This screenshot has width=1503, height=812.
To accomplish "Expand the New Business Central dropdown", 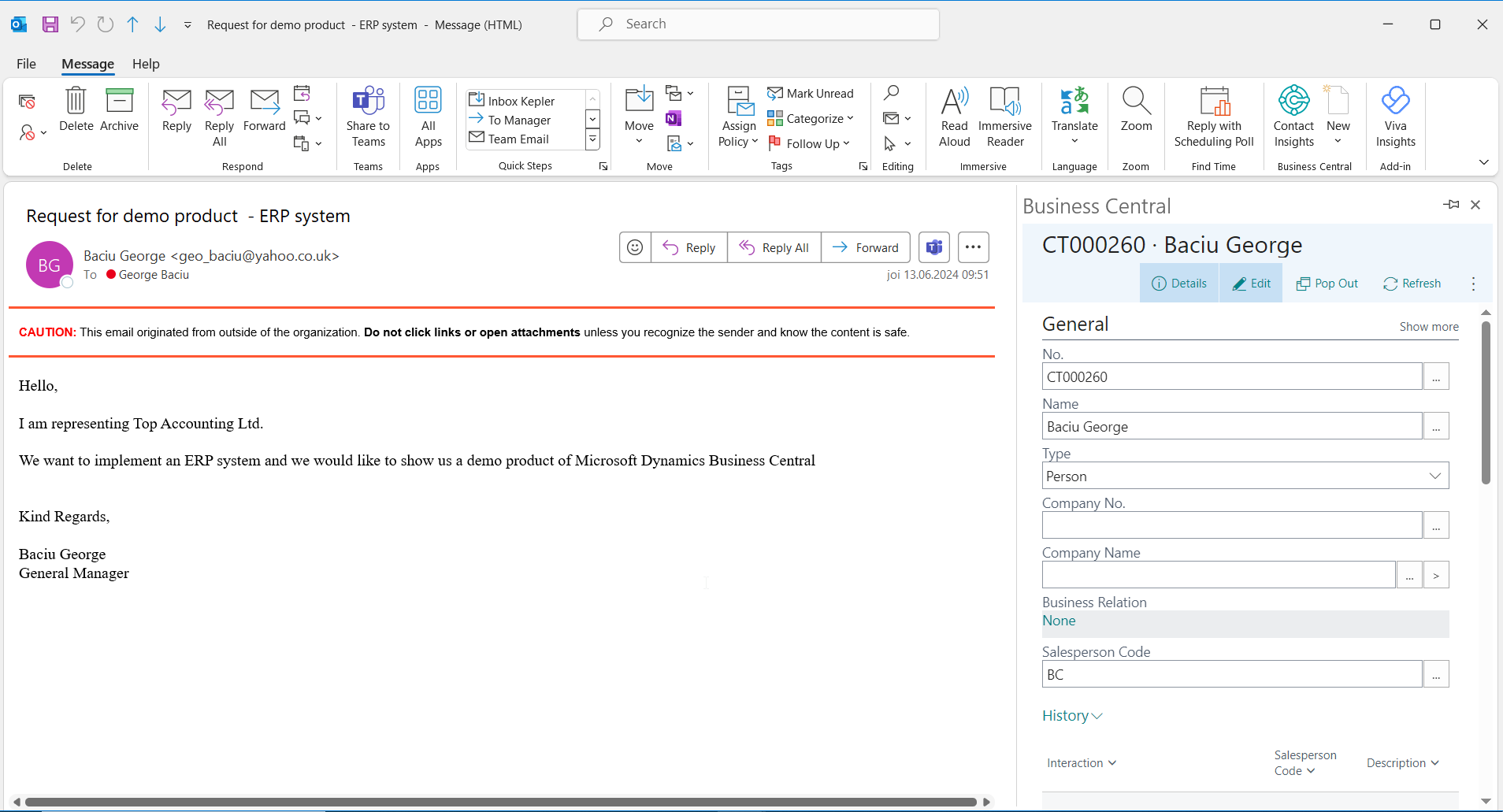I will 1338,142.
